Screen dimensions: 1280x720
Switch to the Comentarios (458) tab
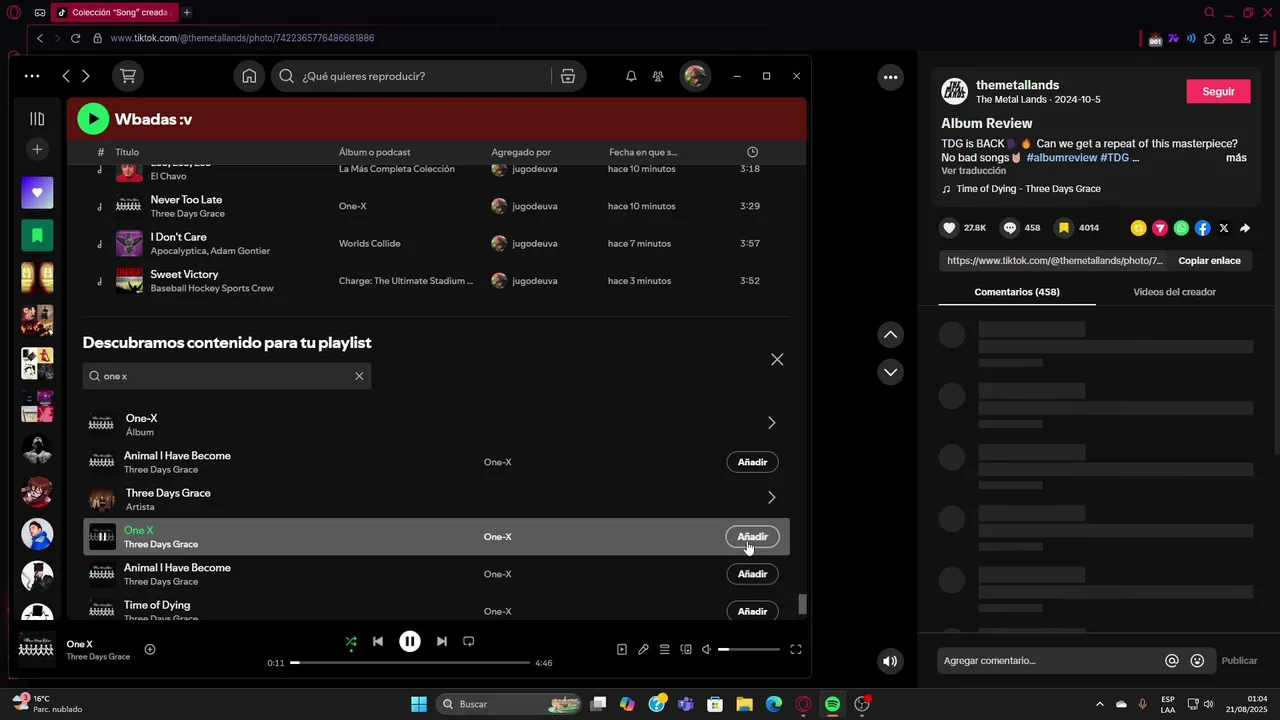point(1017,292)
